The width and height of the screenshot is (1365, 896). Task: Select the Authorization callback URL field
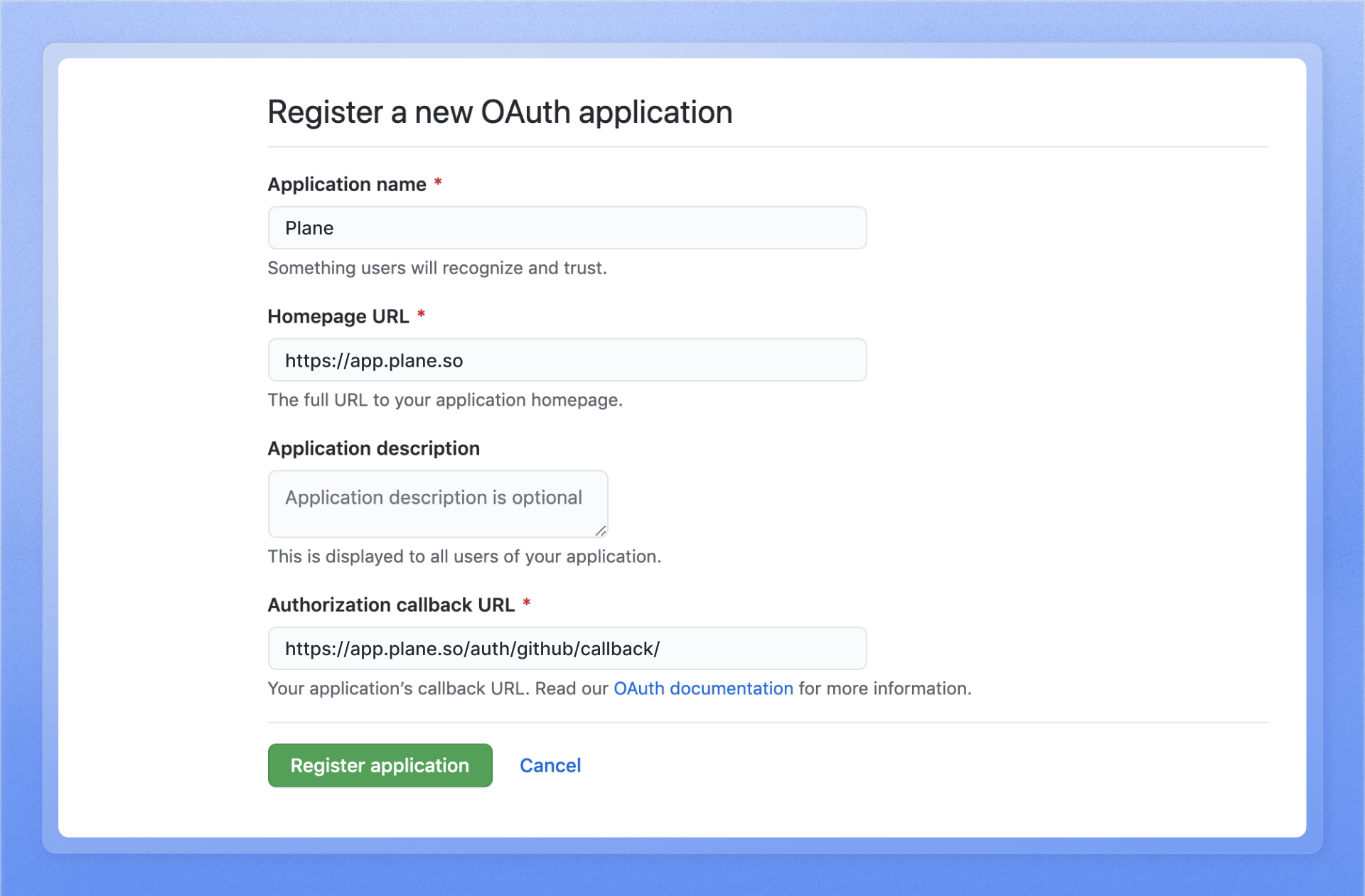coord(567,649)
